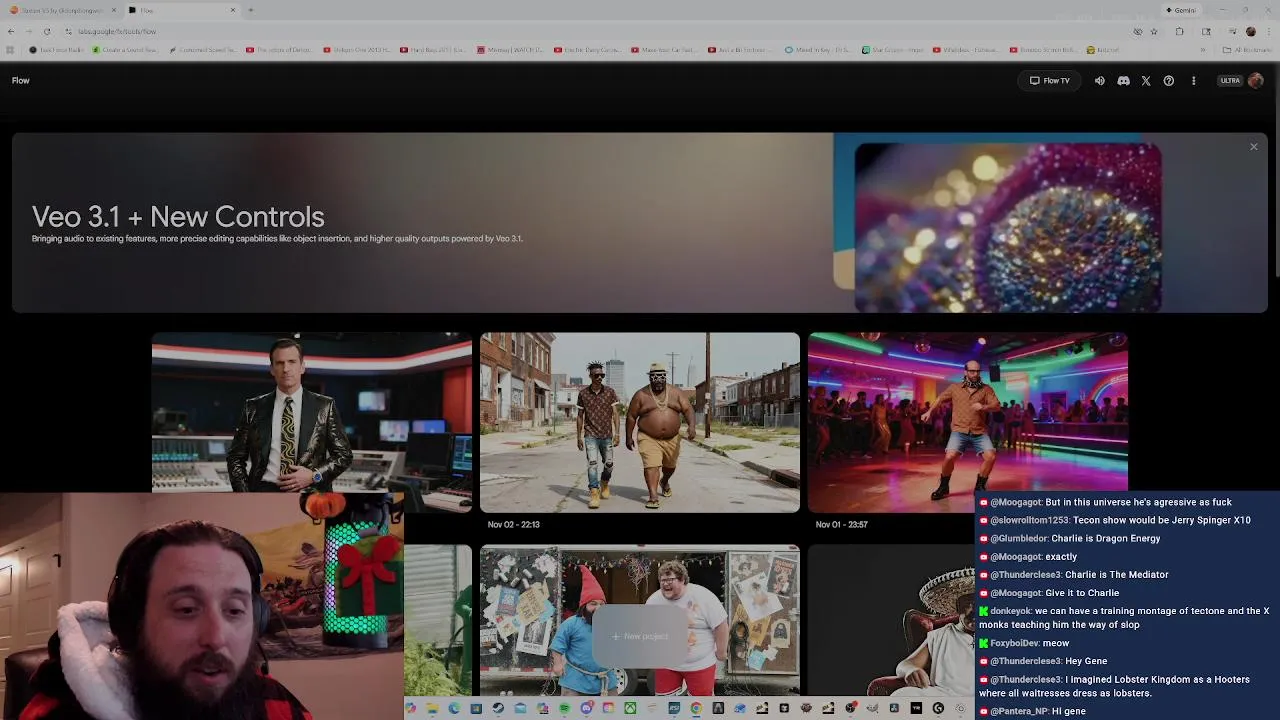1280x720 pixels.
Task: Open the Nov 02 - 22:13 project thumbnail
Action: [x=640, y=423]
